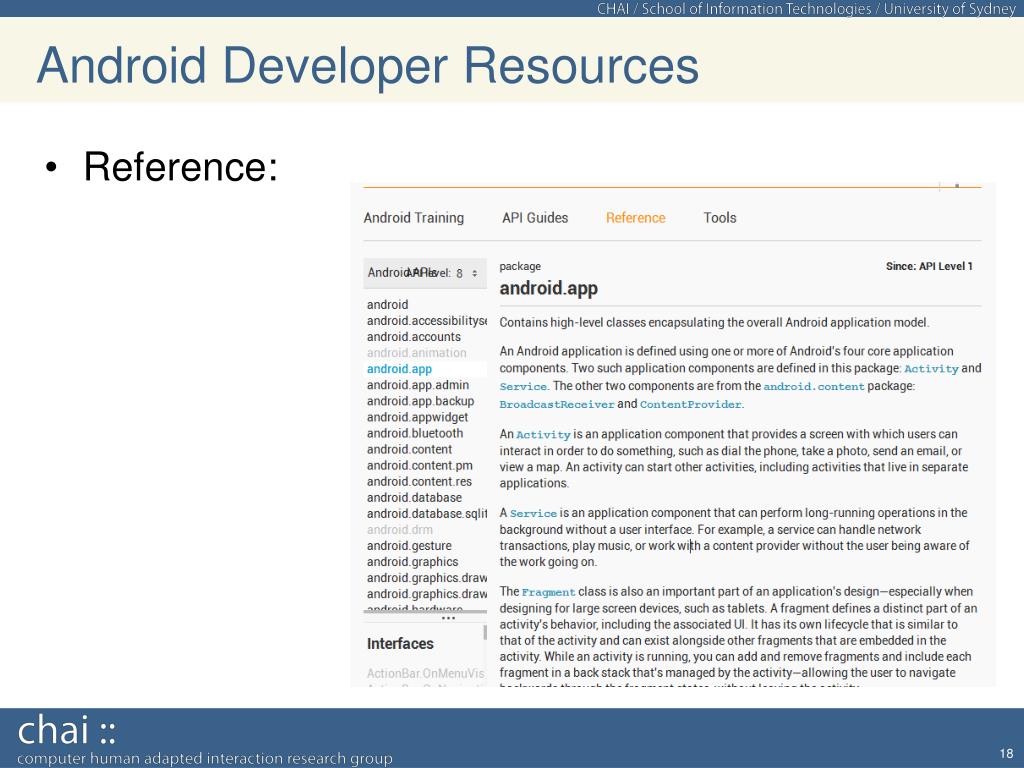This screenshot has width=1024, height=768.
Task: Open the Tools tab
Action: pos(720,218)
